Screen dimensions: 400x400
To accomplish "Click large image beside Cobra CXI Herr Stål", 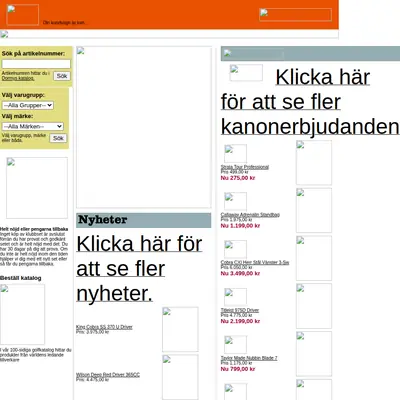I will coord(314,258).
